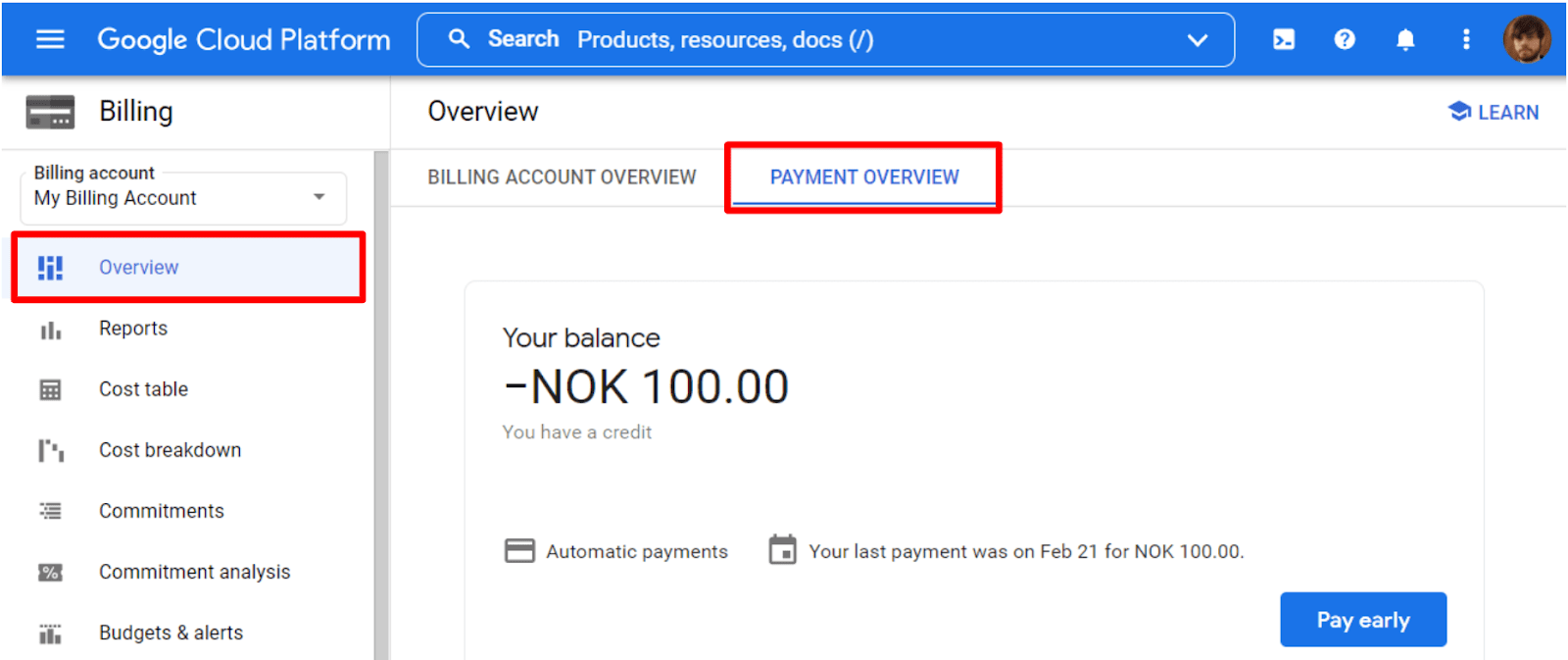The image size is (1568, 660).
Task: Click the Pay early button
Action: pos(1363,620)
